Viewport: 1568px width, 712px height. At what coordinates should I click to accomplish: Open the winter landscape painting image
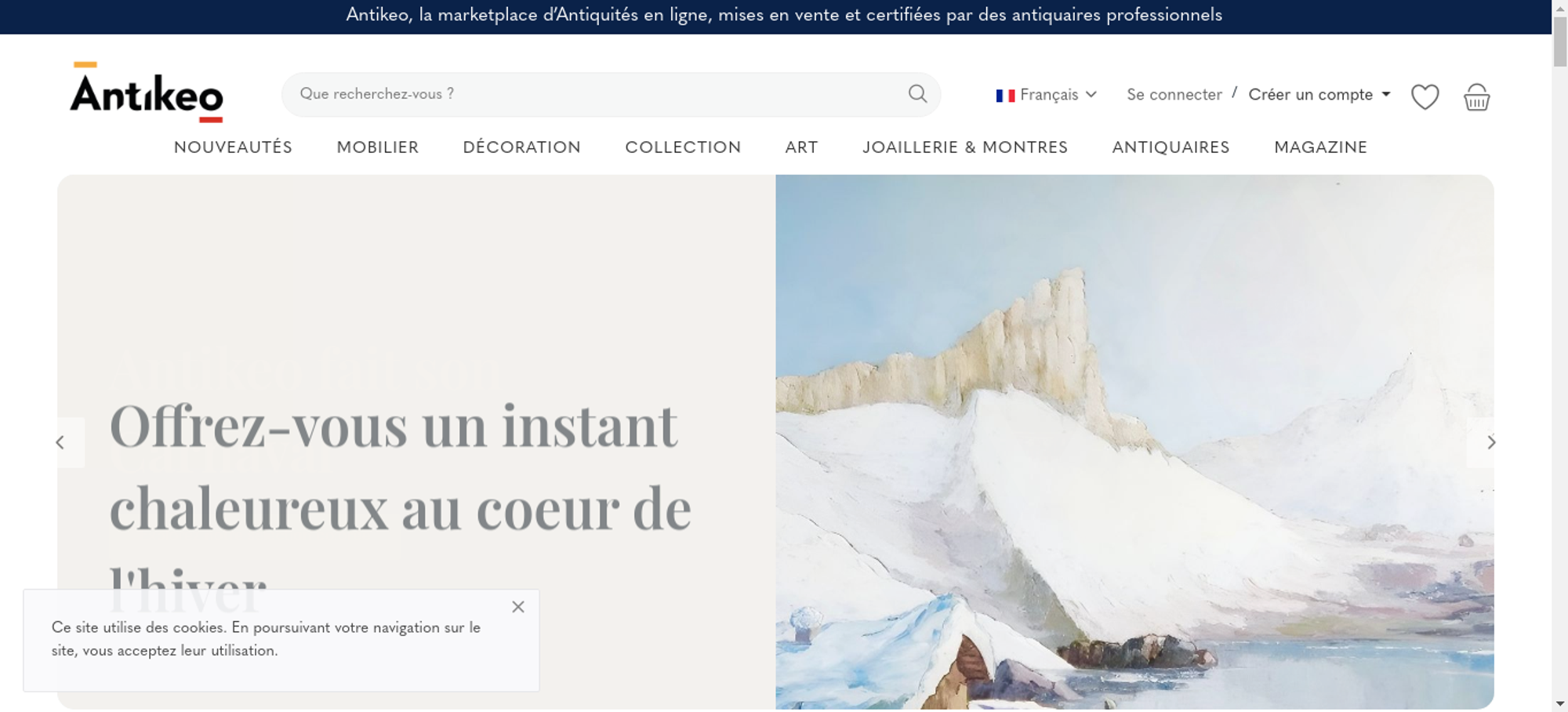1134,442
